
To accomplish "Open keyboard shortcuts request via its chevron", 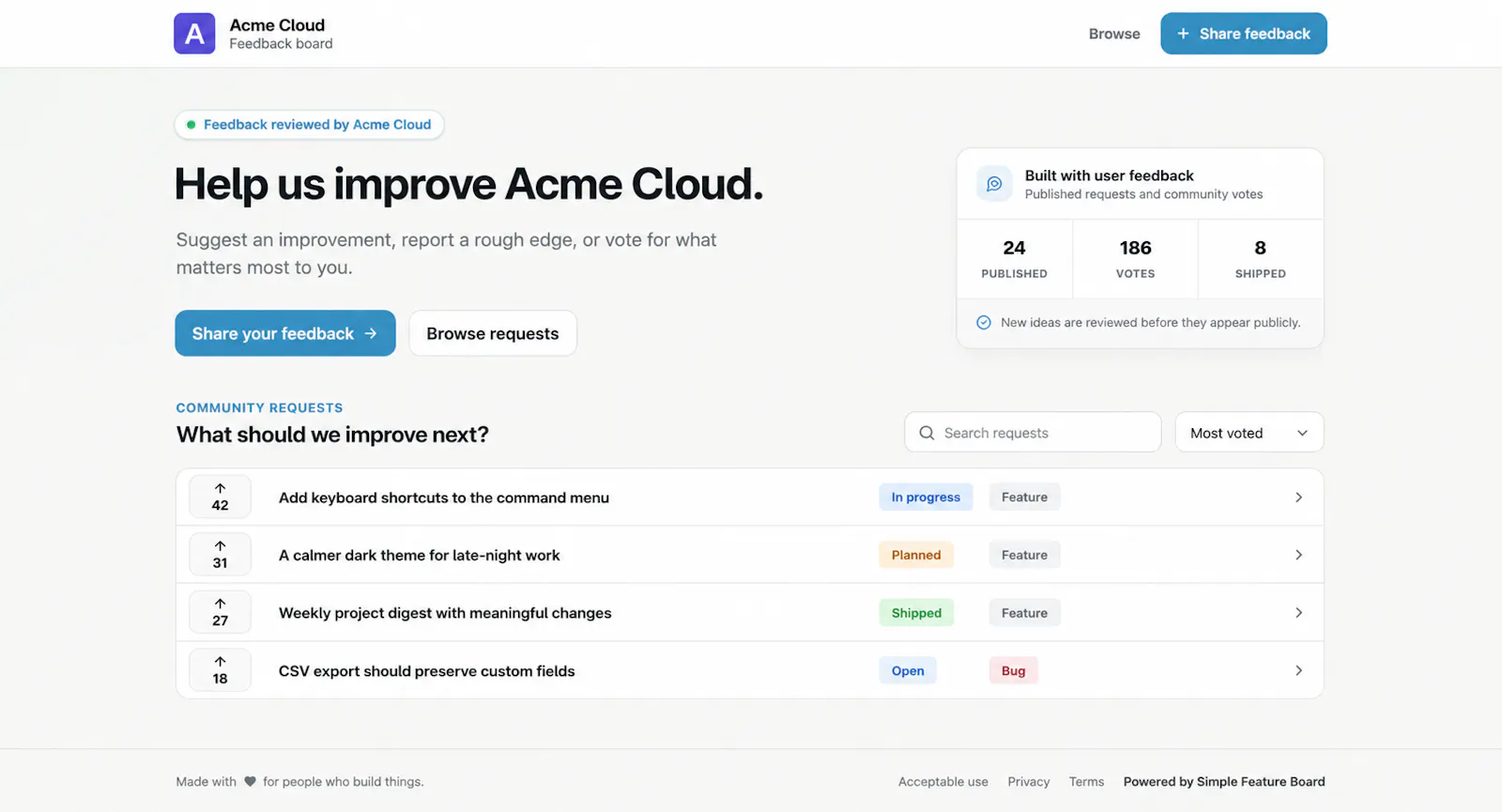I will click(1298, 498).
